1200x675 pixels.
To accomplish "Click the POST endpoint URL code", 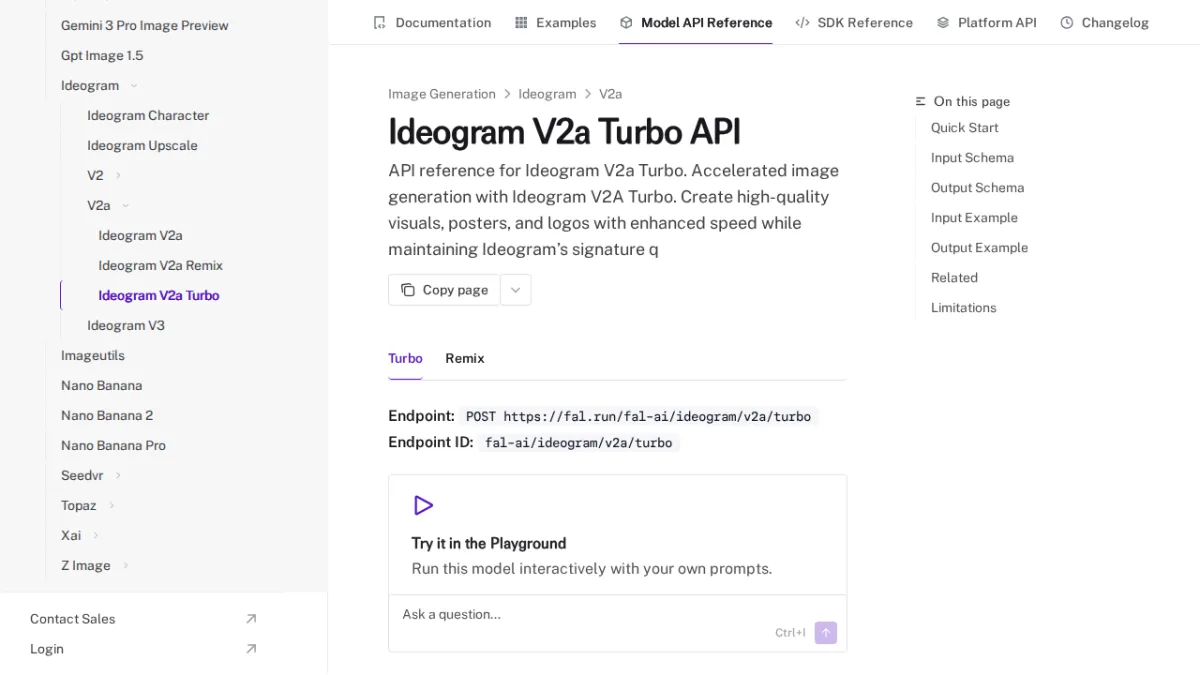I will (638, 417).
